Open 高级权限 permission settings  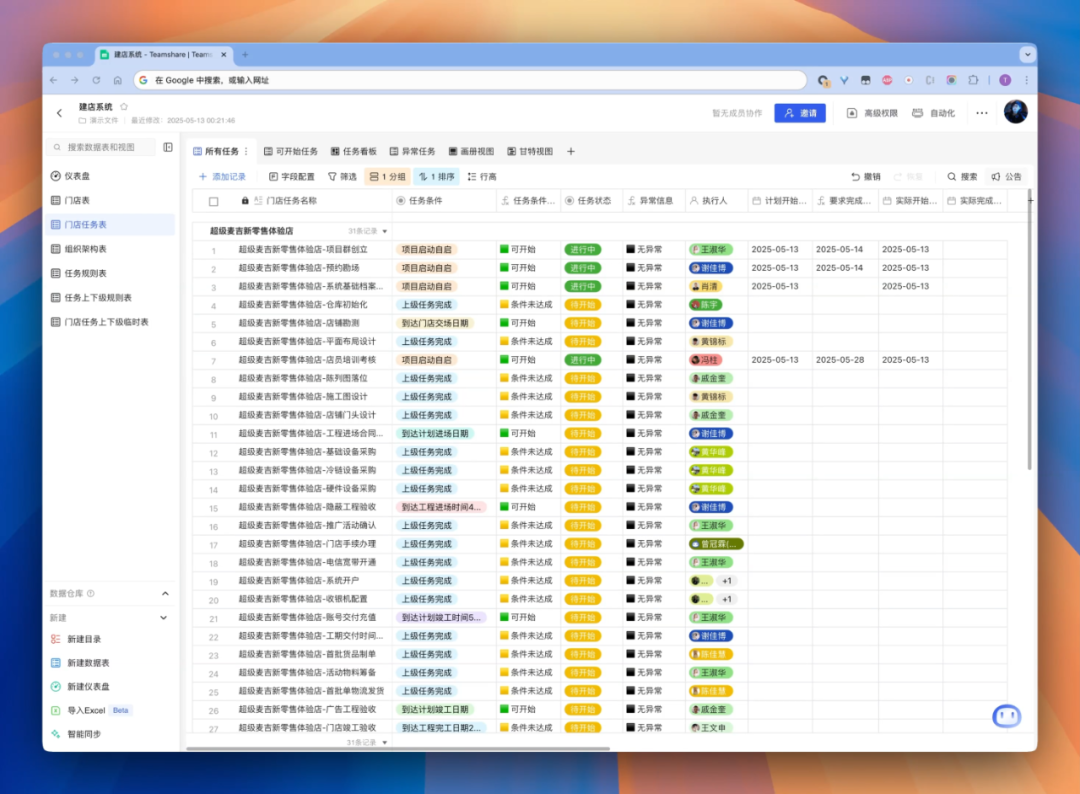[872, 113]
